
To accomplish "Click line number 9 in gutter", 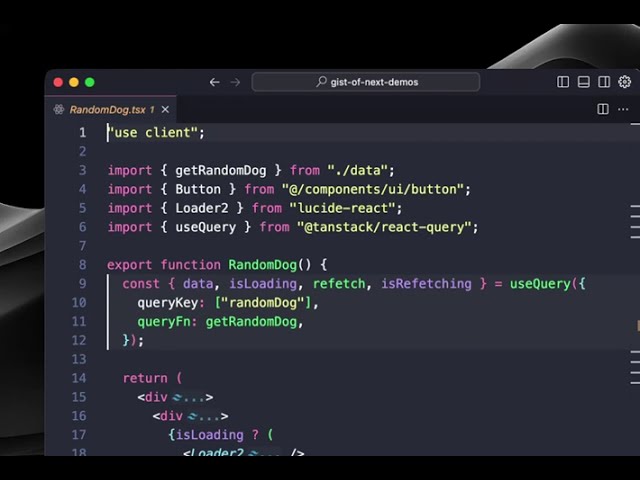I will [x=82, y=284].
